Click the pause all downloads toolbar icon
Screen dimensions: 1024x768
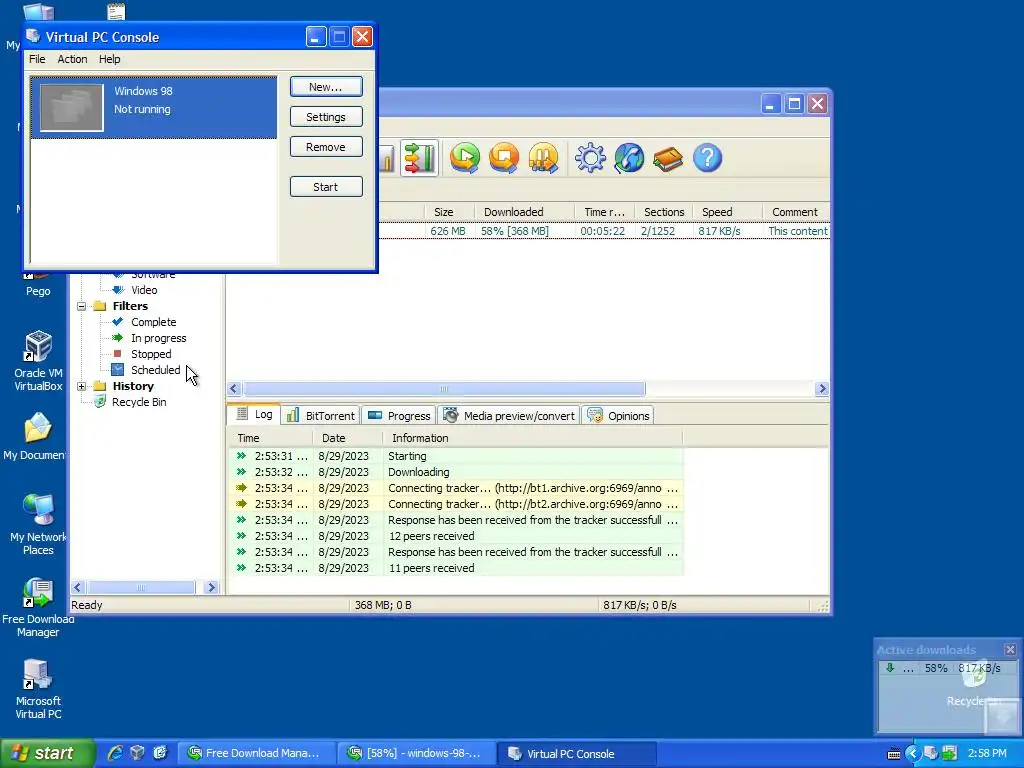[543, 158]
